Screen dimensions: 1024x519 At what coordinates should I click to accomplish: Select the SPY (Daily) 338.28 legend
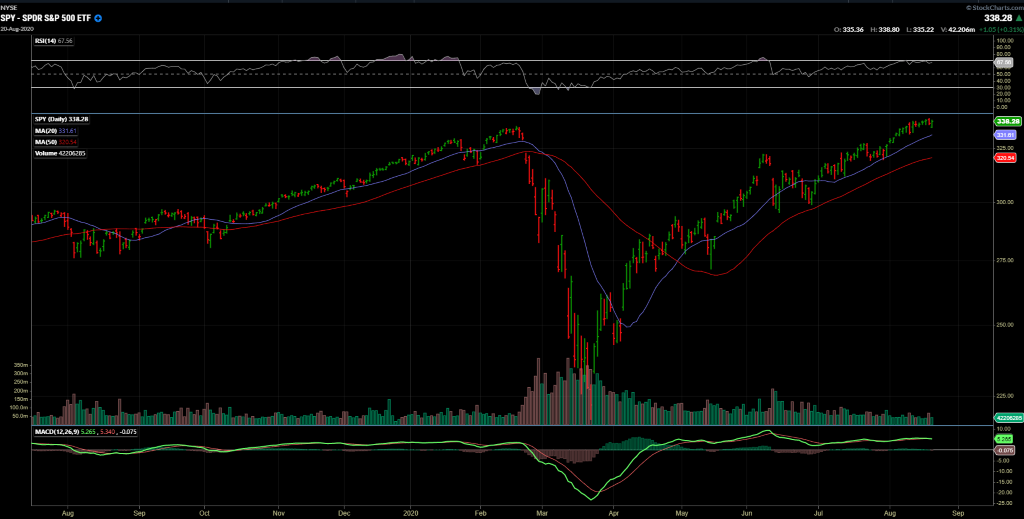point(61,121)
